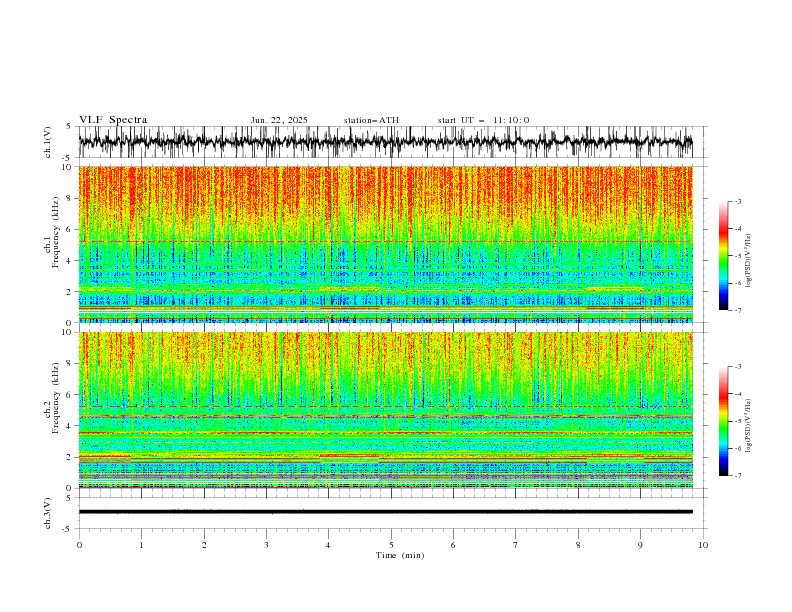
Task: Click the time axis tick label "10"
Action: (703, 545)
